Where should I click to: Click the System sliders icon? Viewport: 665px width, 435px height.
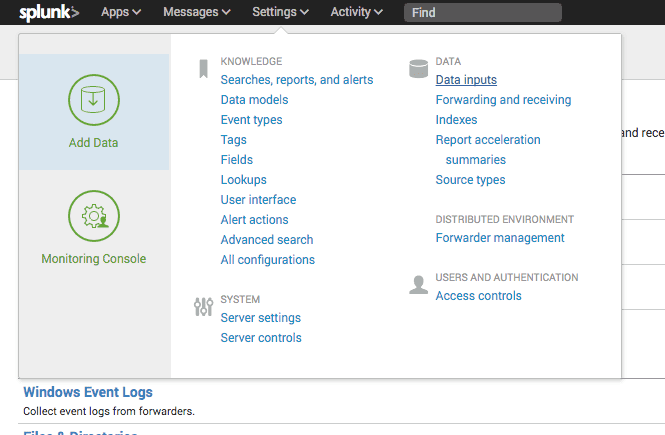[x=203, y=307]
